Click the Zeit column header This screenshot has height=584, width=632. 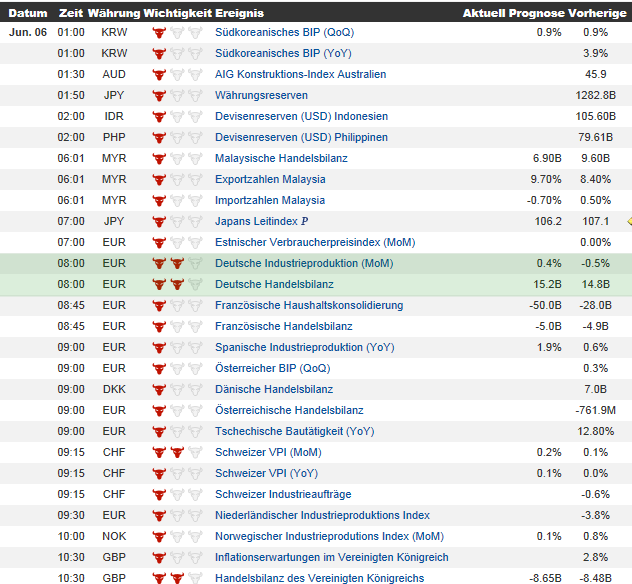71,13
